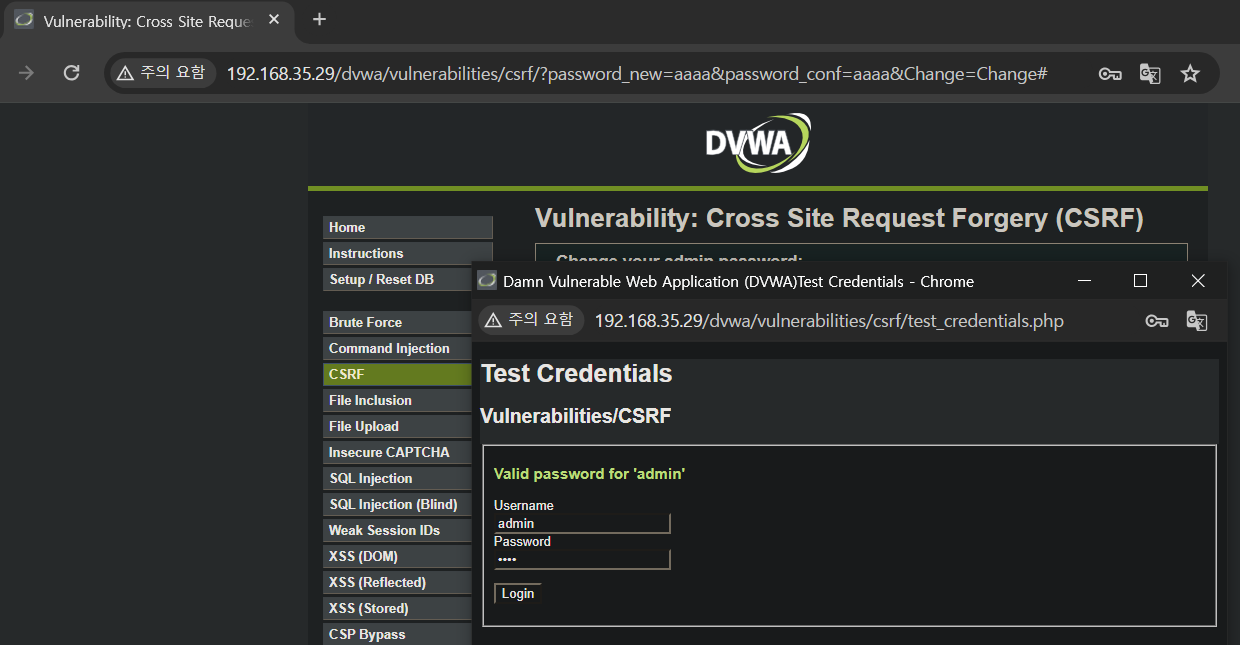The height and width of the screenshot is (645, 1240).
Task: Click the DVWA logo in page header
Action: coord(757,143)
